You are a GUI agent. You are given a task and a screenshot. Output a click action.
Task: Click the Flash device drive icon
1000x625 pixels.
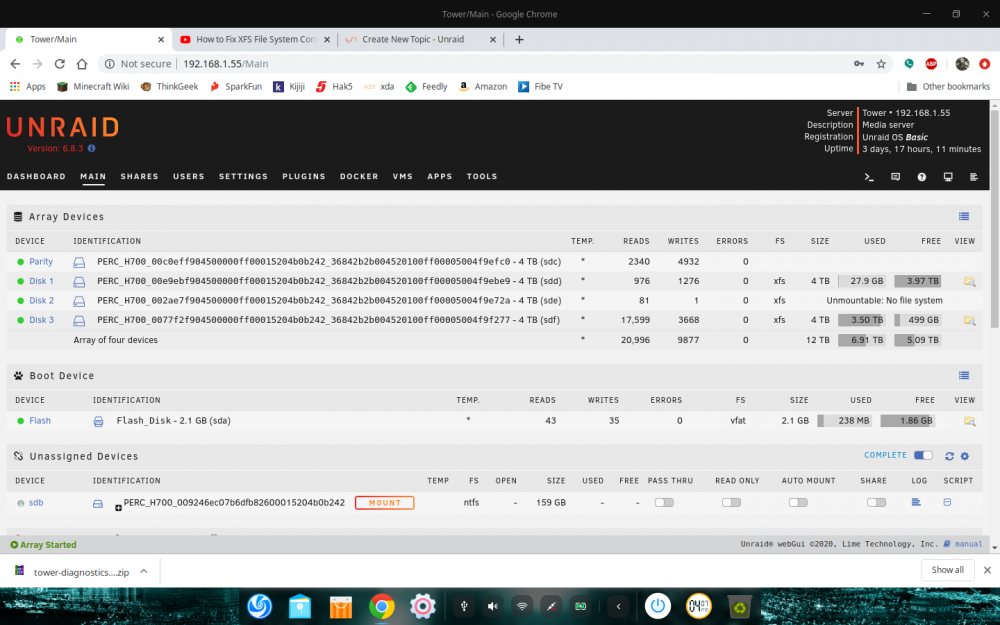pyautogui.click(x=98, y=421)
